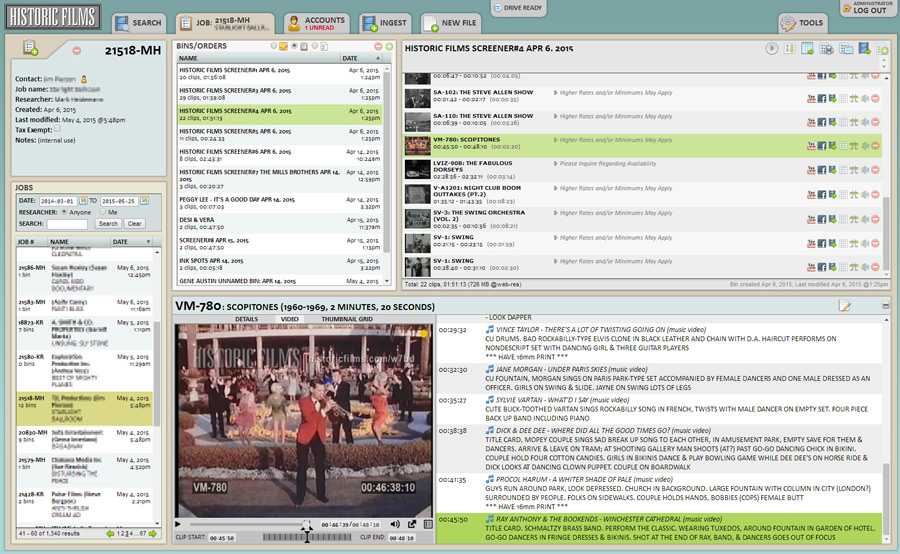Click the Historic Films logo
The height and width of the screenshot is (554, 900).
[x=52, y=17]
